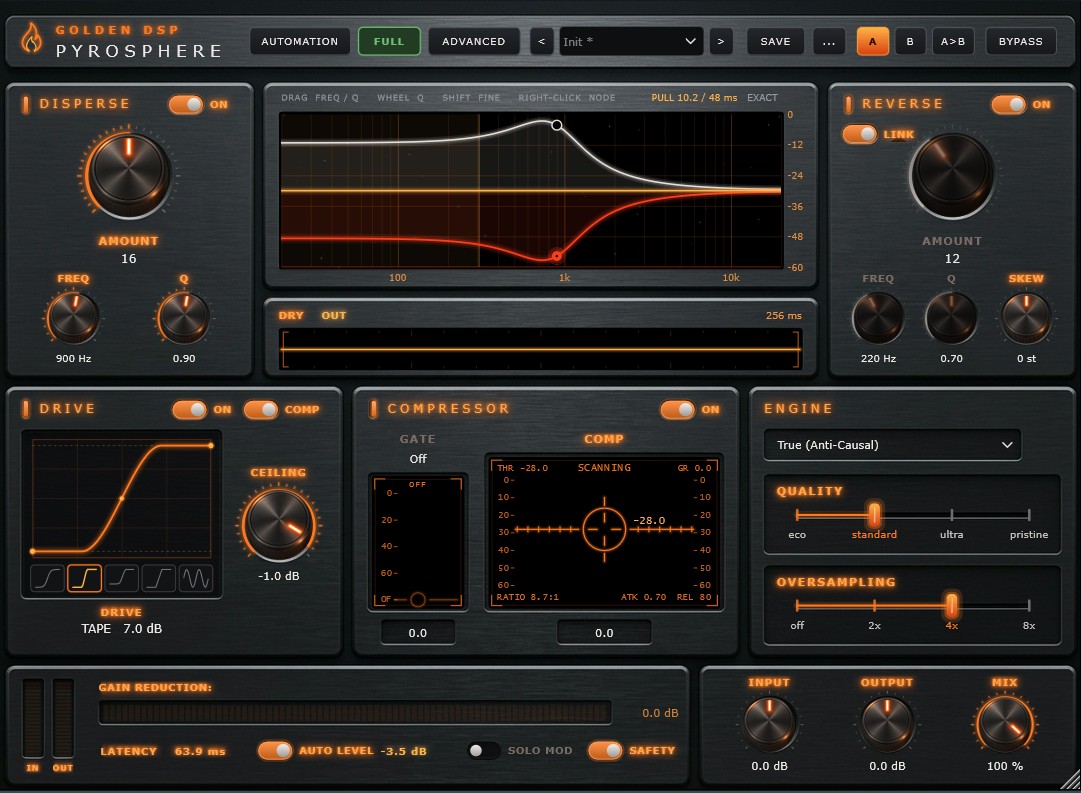Toggle the Reverse ON switch

click(x=1009, y=104)
